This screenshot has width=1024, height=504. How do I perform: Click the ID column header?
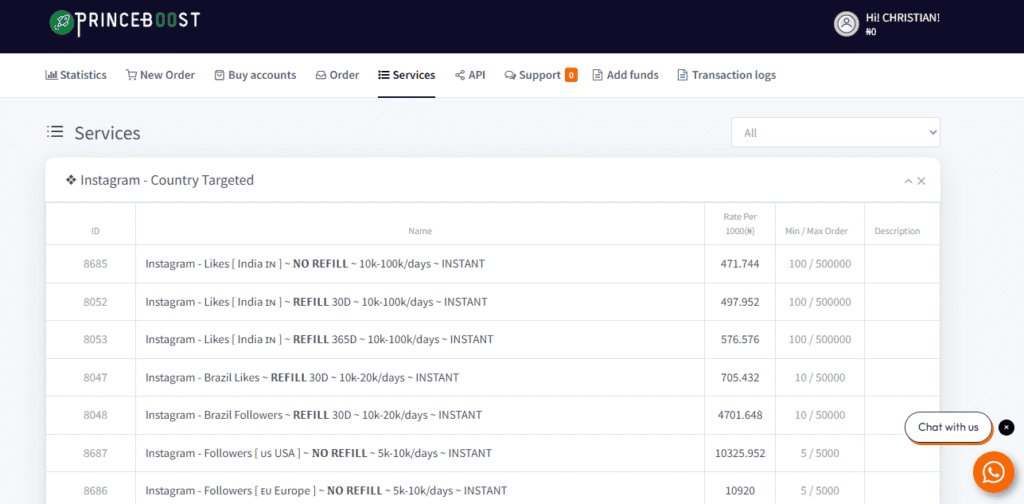click(x=95, y=231)
